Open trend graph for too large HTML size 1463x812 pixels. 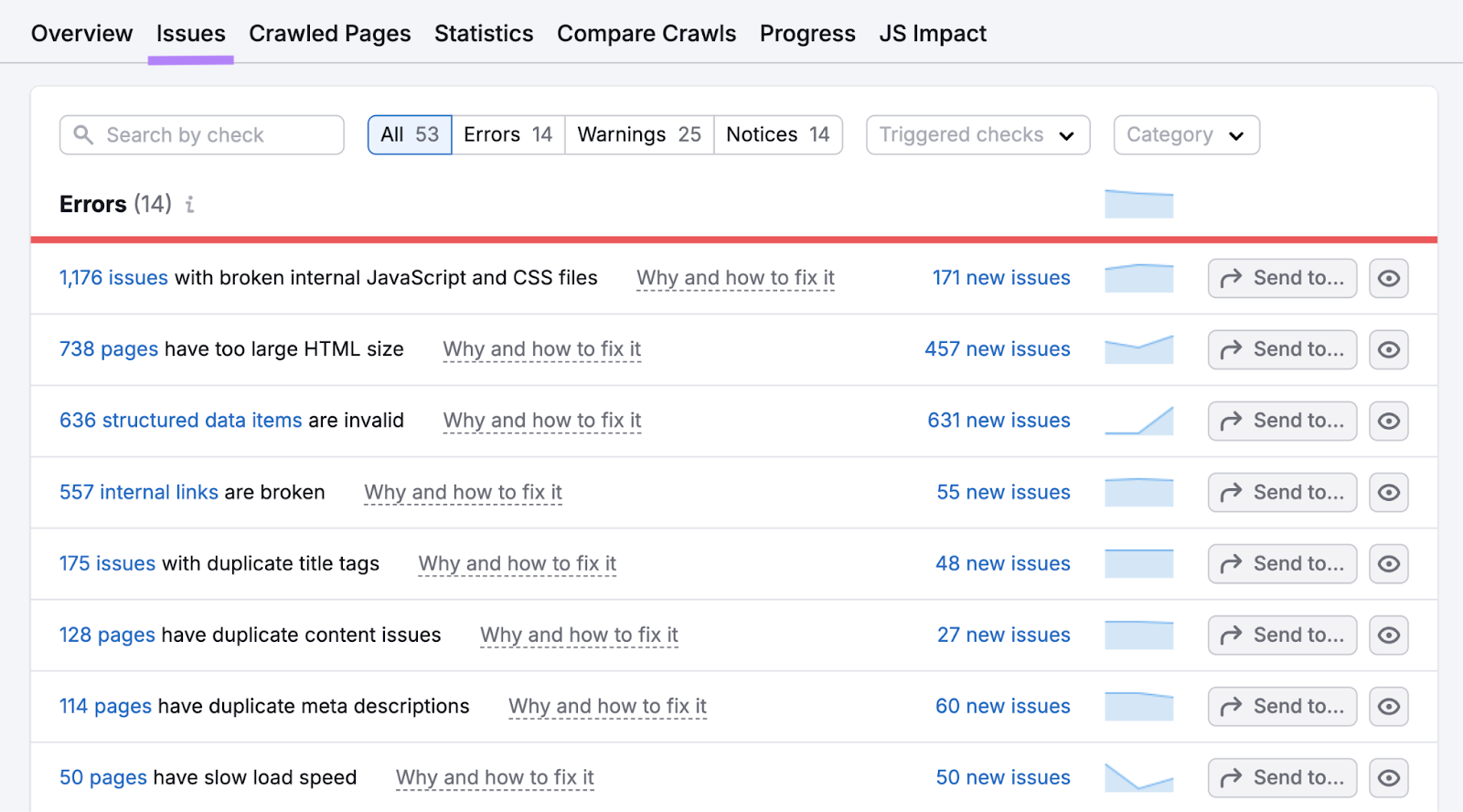pyautogui.click(x=1138, y=349)
